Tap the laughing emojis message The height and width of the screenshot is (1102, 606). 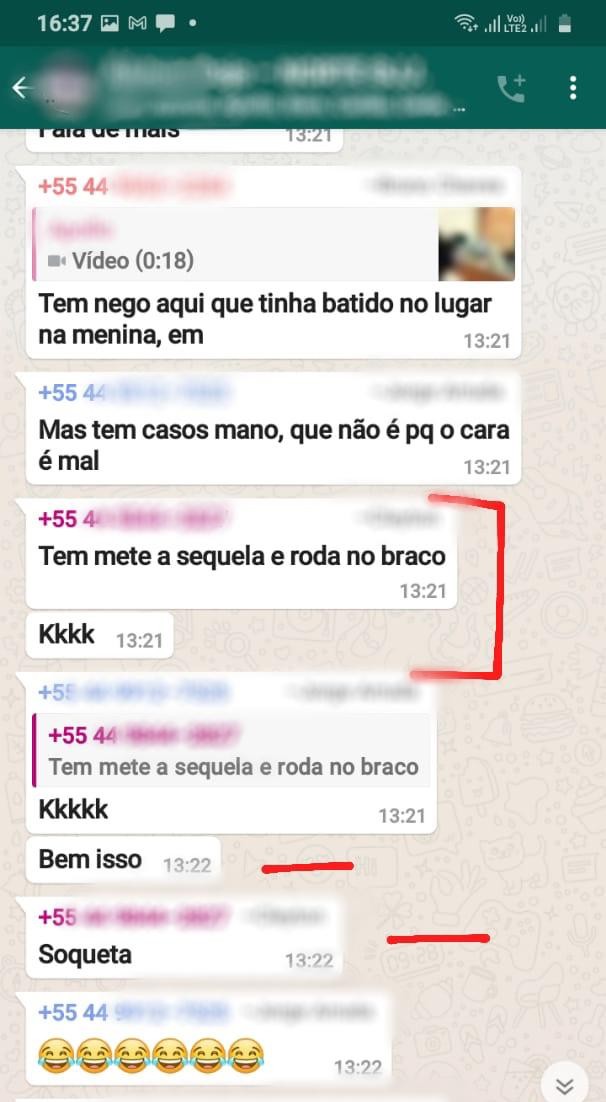coord(207,1038)
